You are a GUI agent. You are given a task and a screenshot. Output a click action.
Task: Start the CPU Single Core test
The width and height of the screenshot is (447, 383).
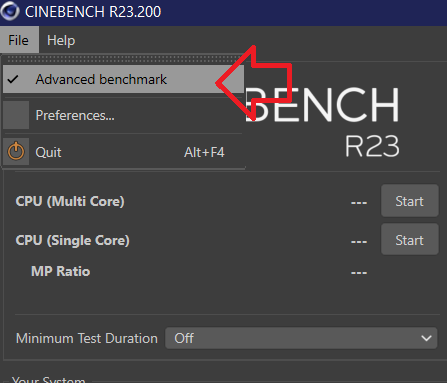(x=410, y=240)
